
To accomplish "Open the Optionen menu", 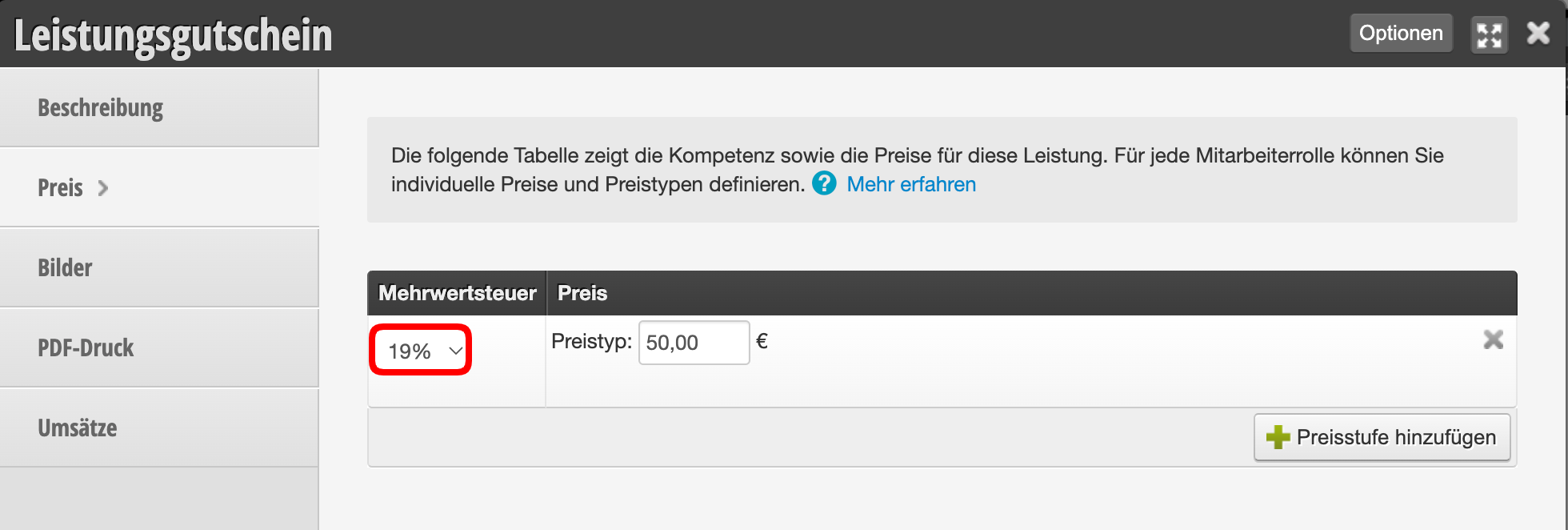I will pos(1401,33).
